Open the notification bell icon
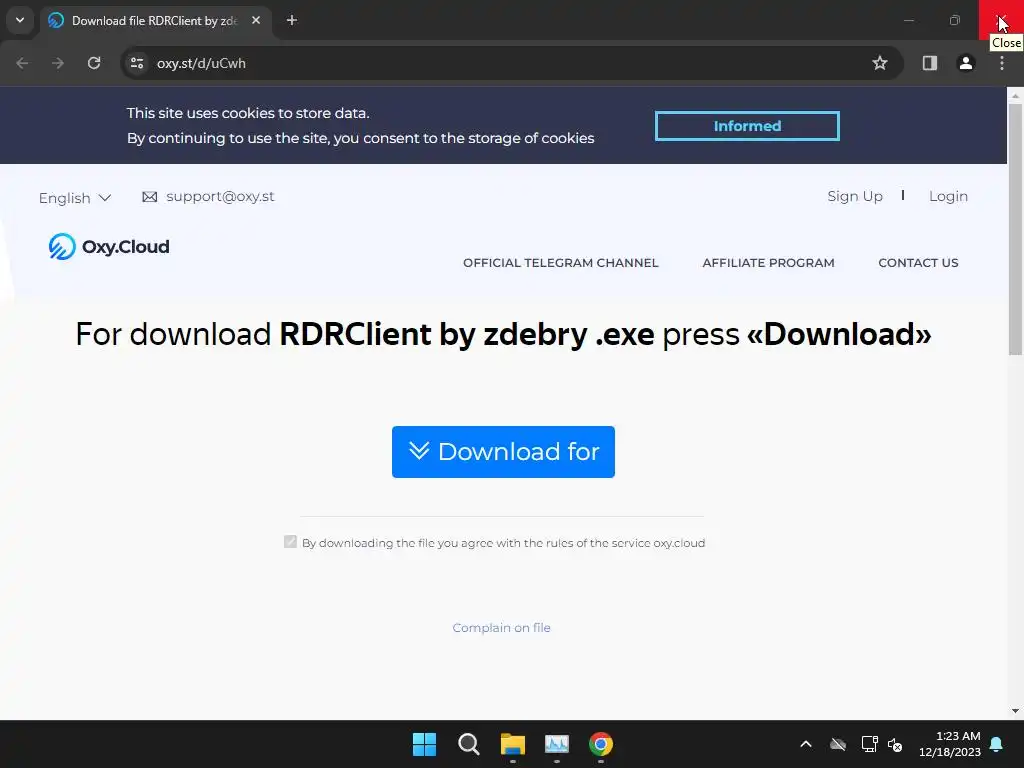Viewport: 1024px width, 768px height. coord(997,744)
